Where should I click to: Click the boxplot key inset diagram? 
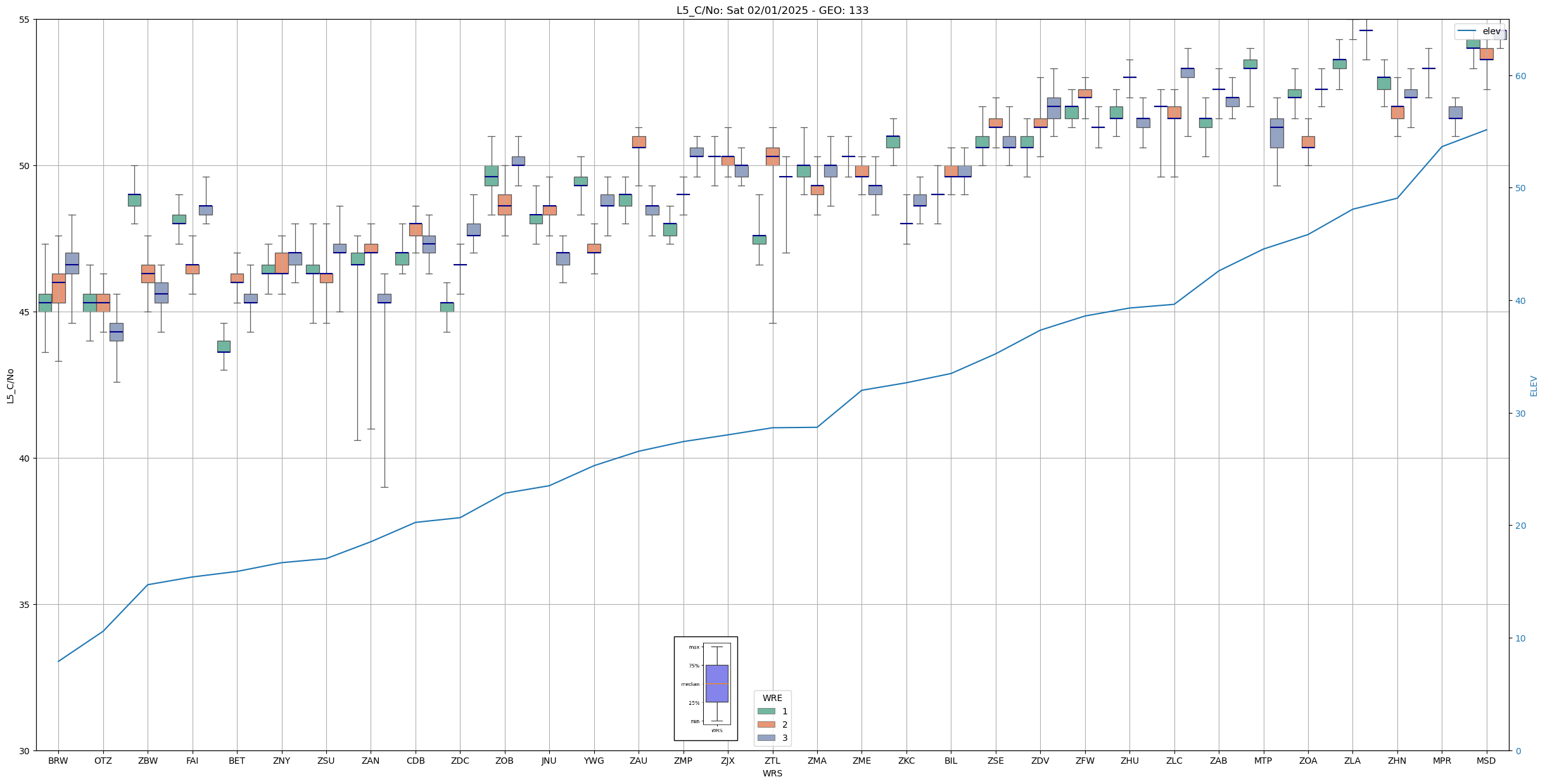tap(706, 688)
